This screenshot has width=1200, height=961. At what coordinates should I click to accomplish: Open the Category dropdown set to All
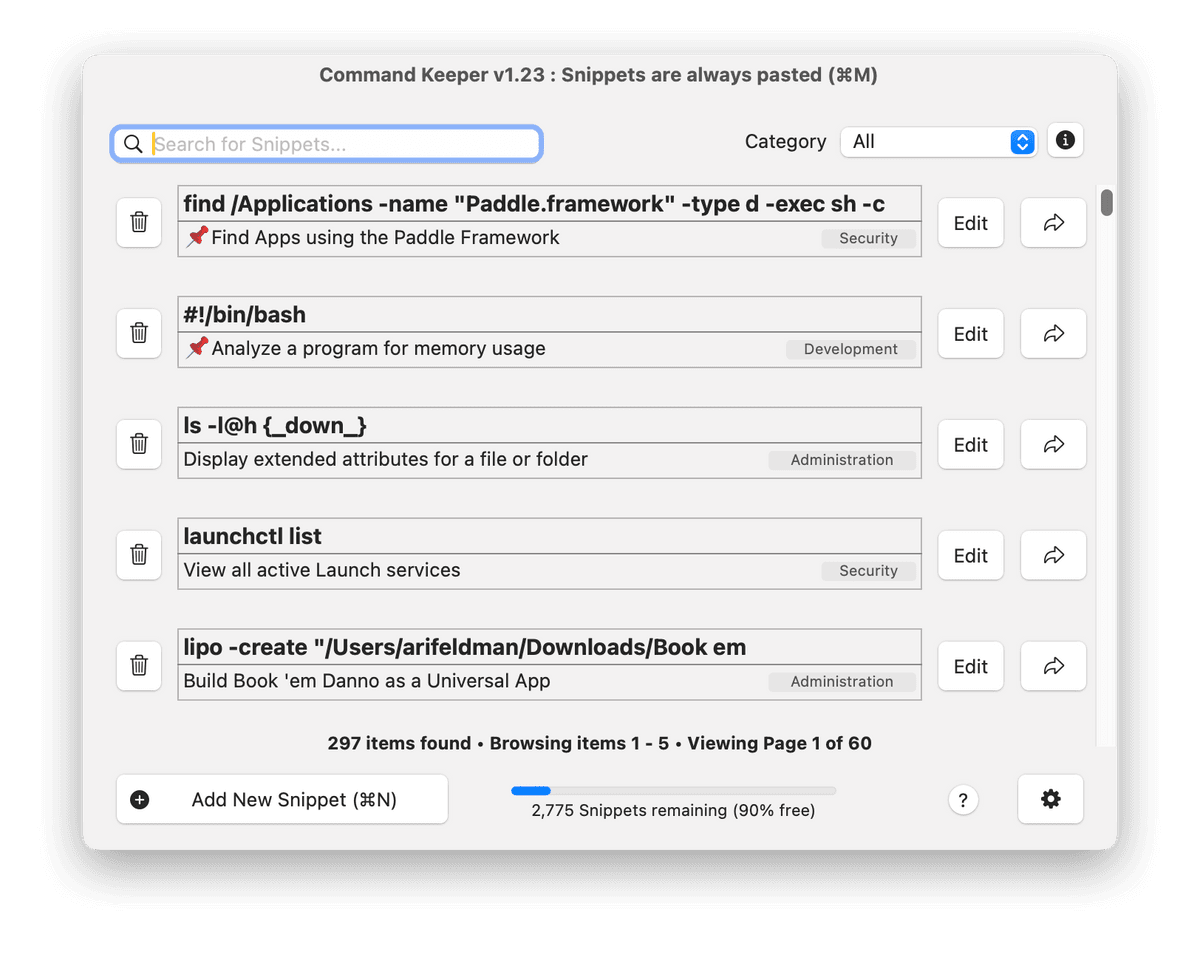click(x=938, y=142)
